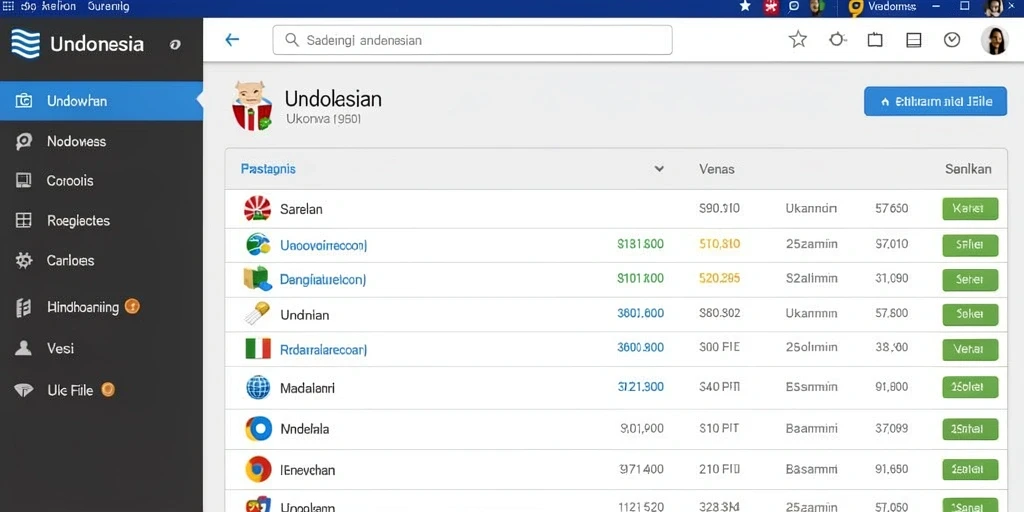Select the Madalanri row name
This screenshot has height=512, width=1024.
307,389
